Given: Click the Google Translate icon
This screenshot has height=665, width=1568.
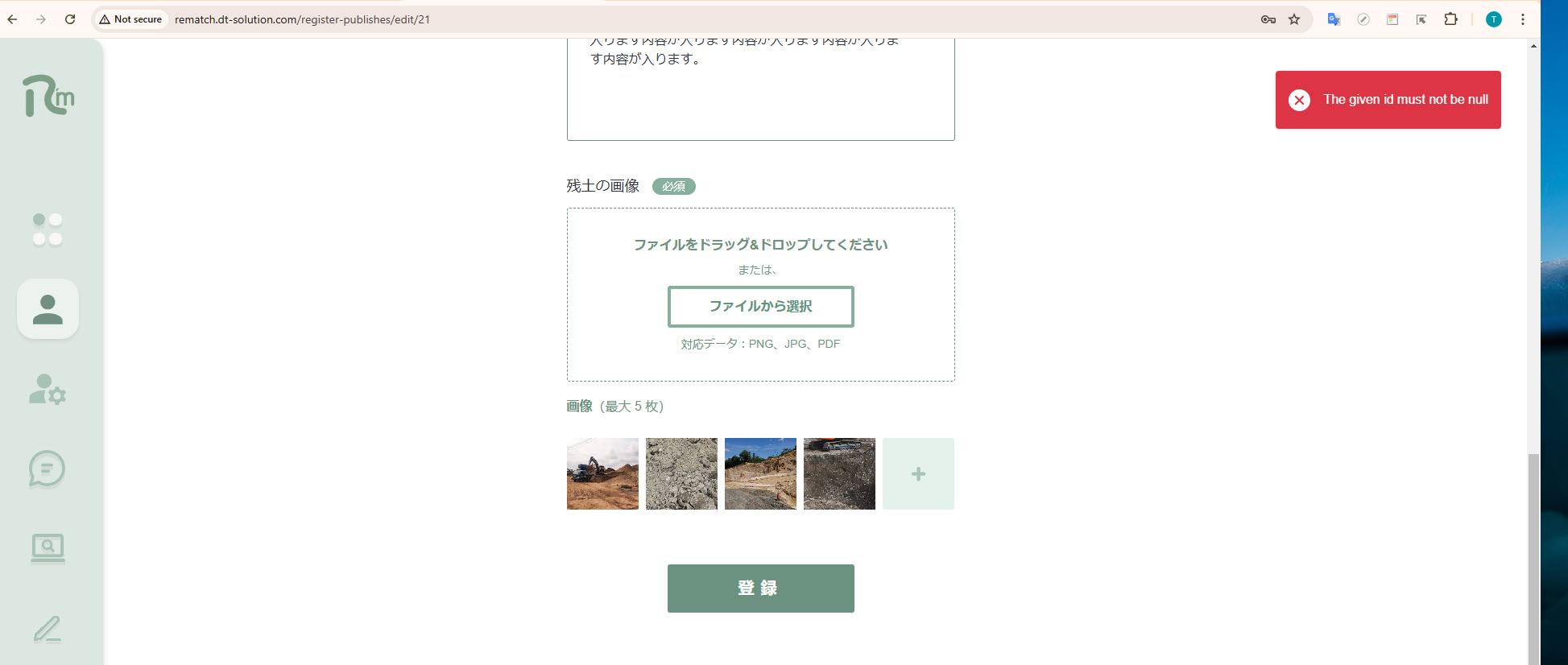Looking at the screenshot, I should pos(1334,19).
